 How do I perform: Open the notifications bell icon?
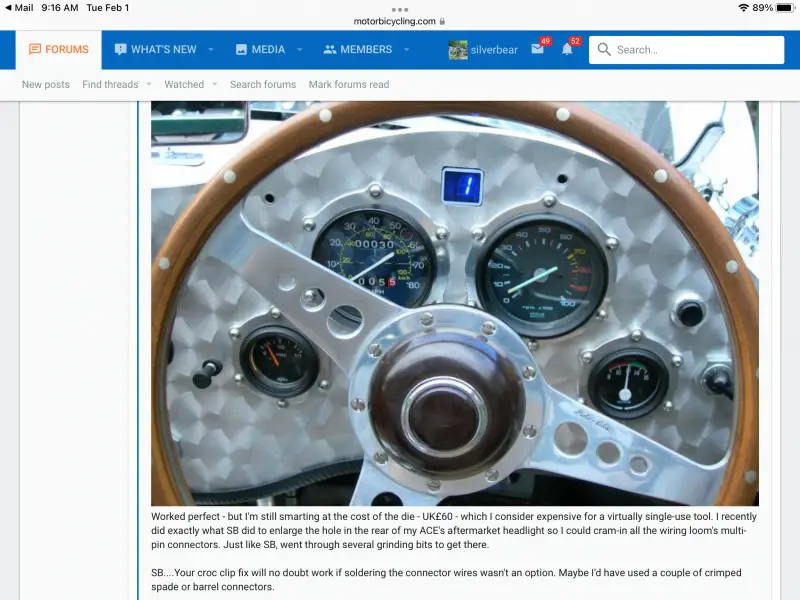[567, 49]
